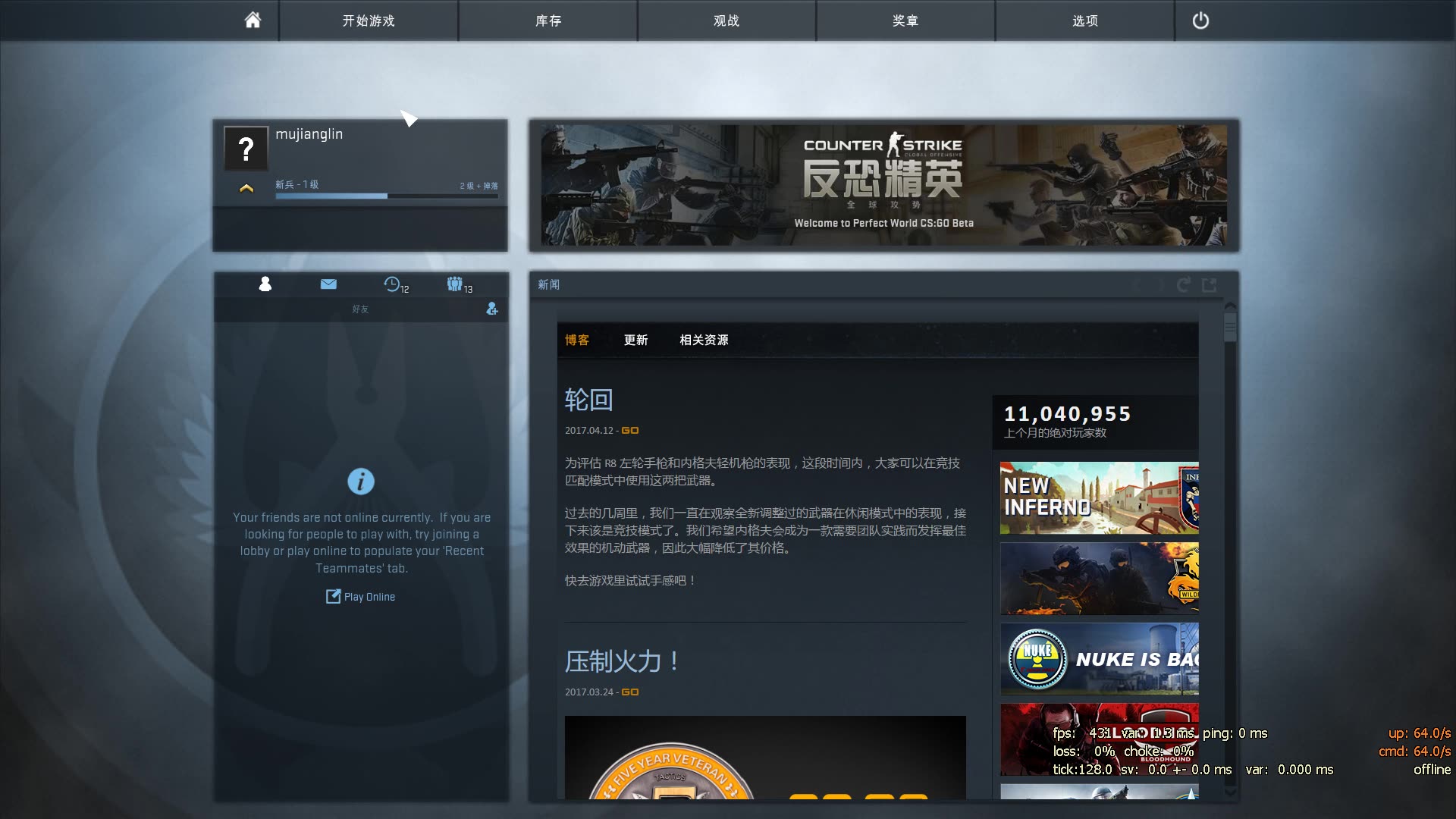Open the friends list person icon
1456x819 pixels.
tap(265, 284)
